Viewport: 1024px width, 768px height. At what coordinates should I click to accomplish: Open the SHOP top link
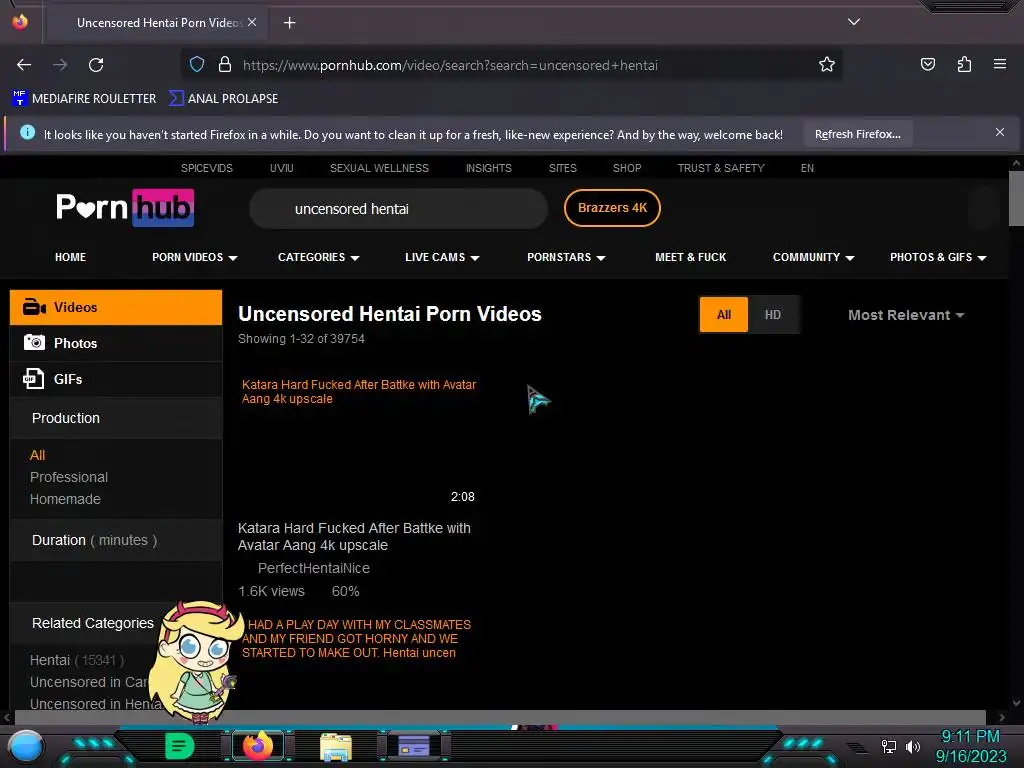(627, 168)
